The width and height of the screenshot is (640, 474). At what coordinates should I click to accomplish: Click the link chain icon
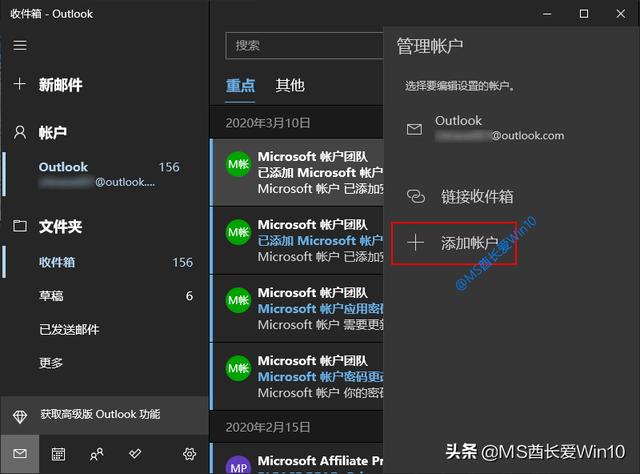tap(416, 196)
